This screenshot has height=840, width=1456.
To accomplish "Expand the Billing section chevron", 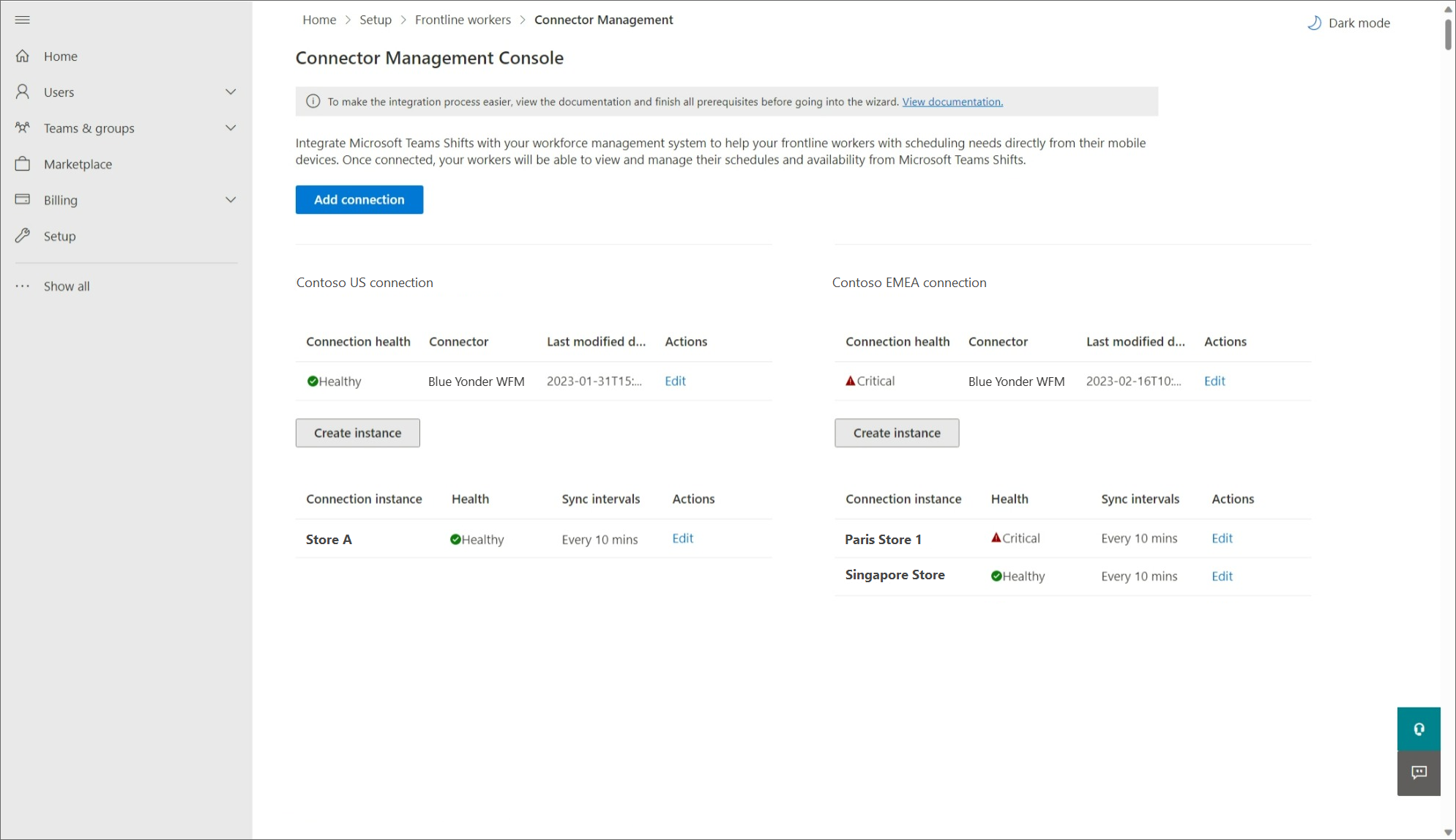I will point(231,200).
